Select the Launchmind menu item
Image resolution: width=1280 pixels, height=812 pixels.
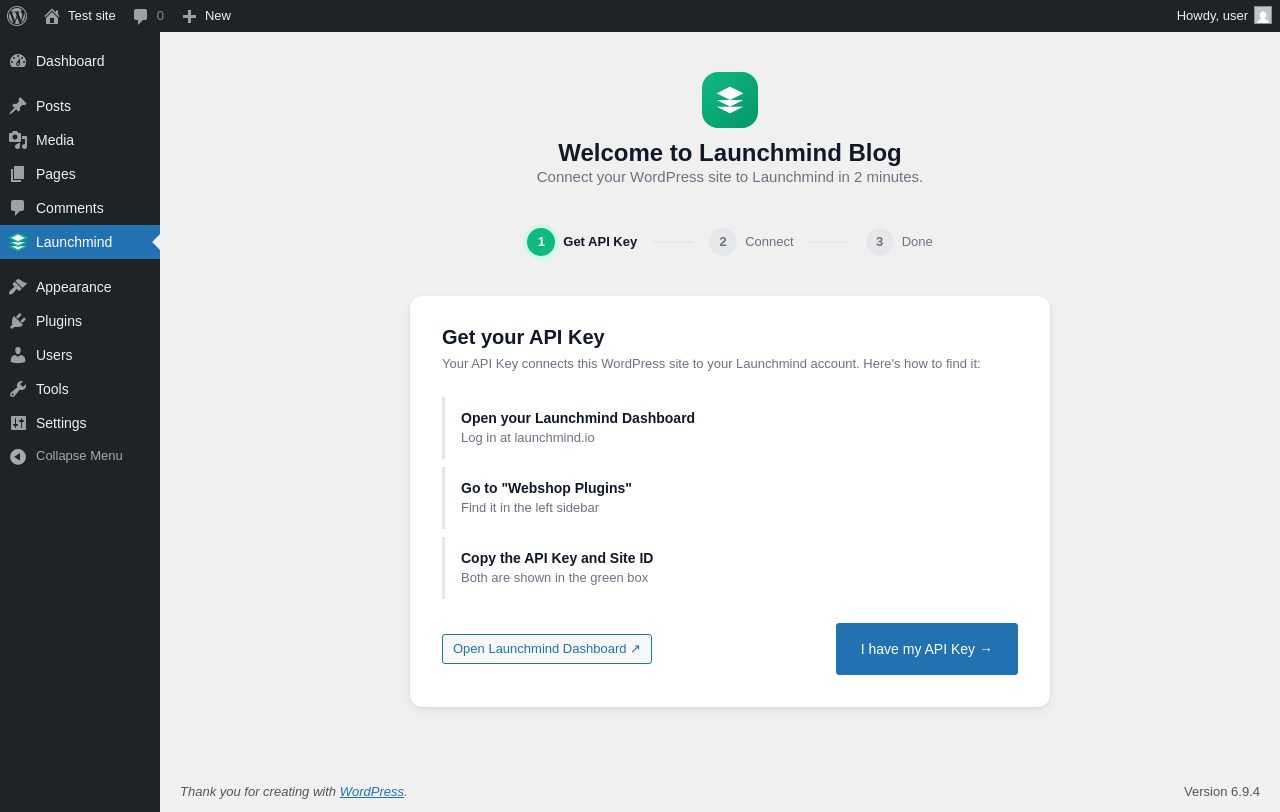[80, 242]
